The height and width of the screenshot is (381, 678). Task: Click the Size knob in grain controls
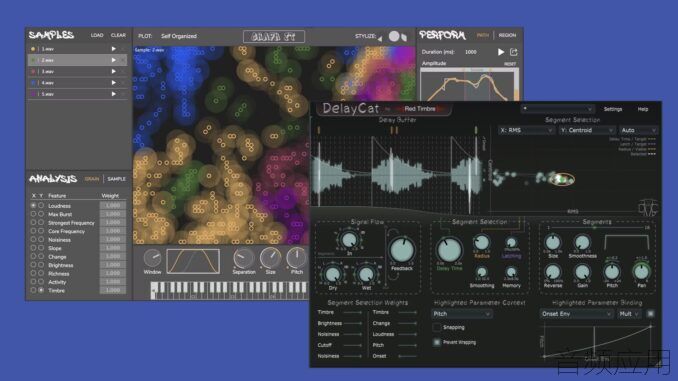pos(270,258)
